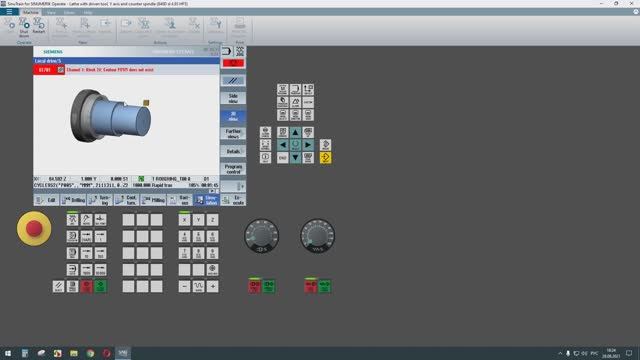Open the Milling horizontal softkey
Image resolution: width=640 pixels, height=360 pixels.
coord(153,200)
